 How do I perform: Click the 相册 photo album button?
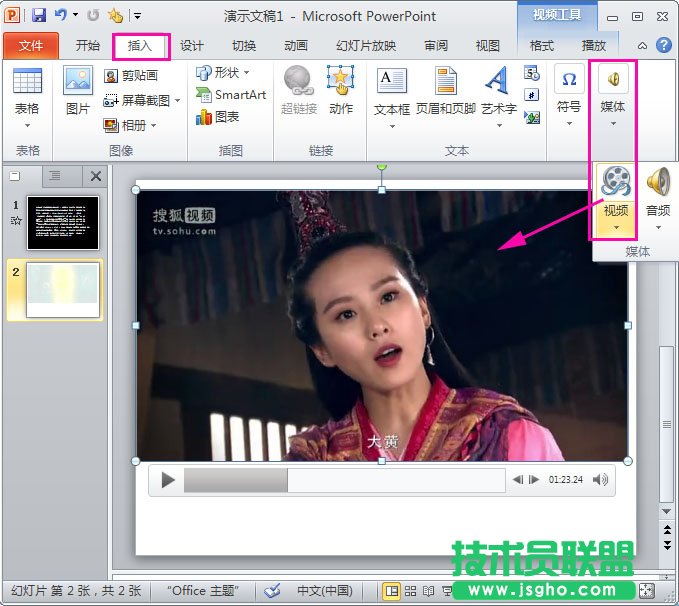click(125, 126)
